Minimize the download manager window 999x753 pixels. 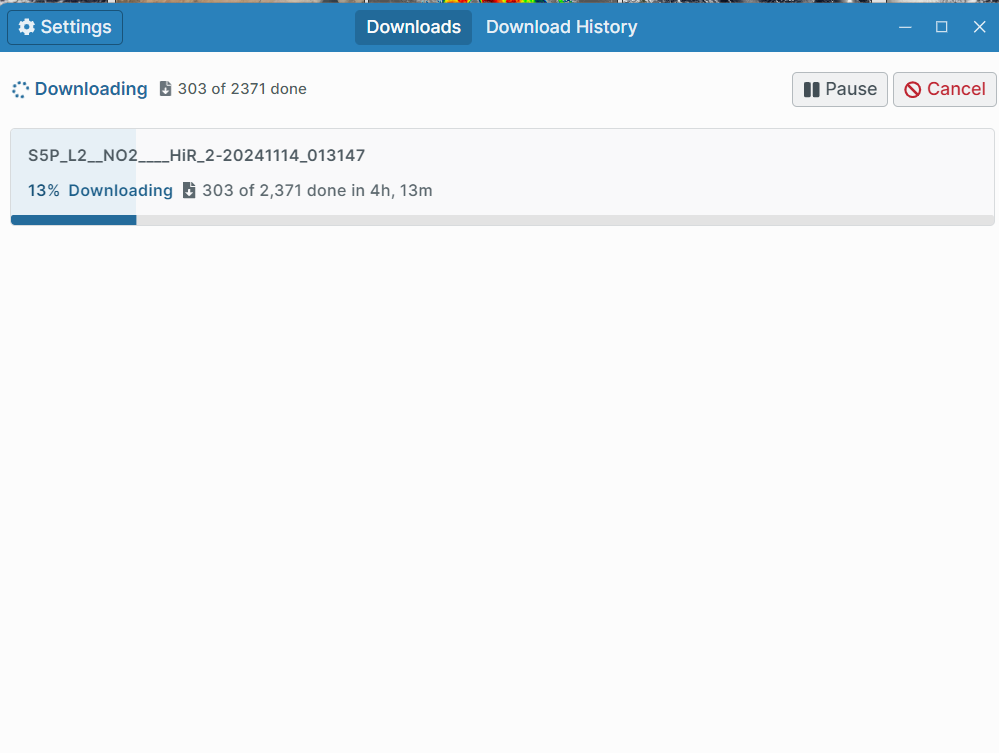pos(905,27)
